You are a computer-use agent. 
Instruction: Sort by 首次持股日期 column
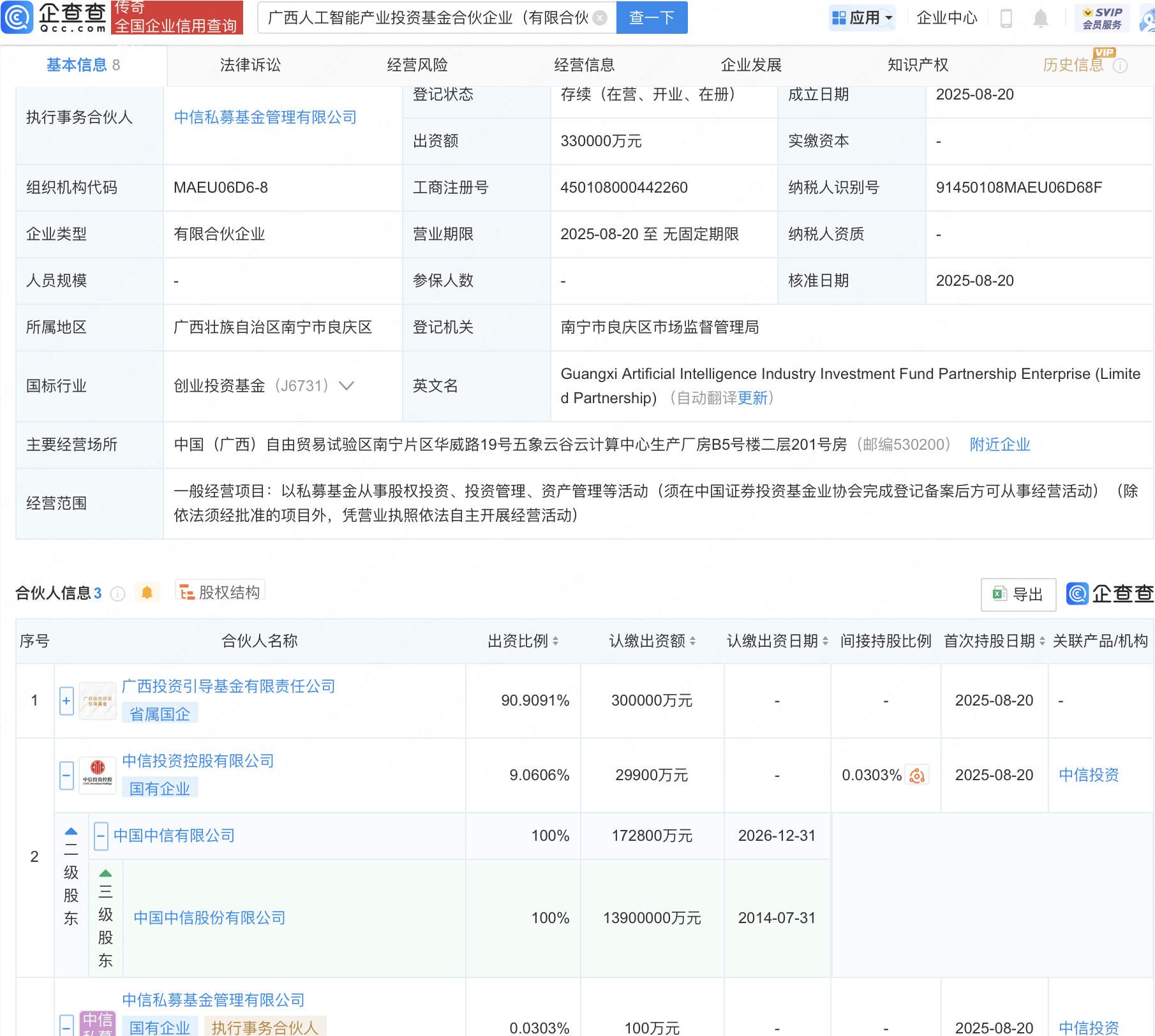point(1042,641)
